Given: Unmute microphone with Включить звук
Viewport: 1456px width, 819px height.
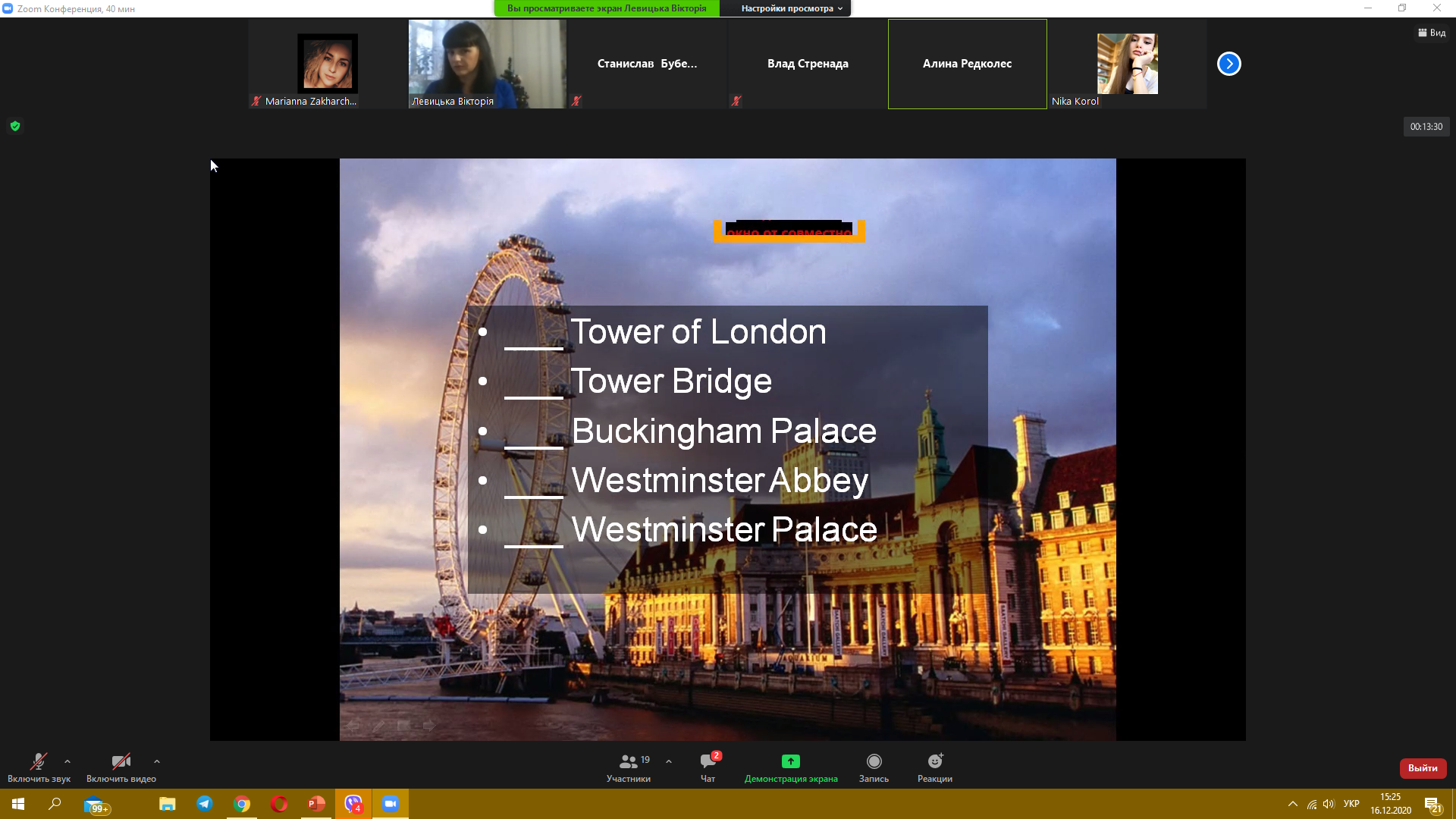Looking at the screenshot, I should click(39, 761).
